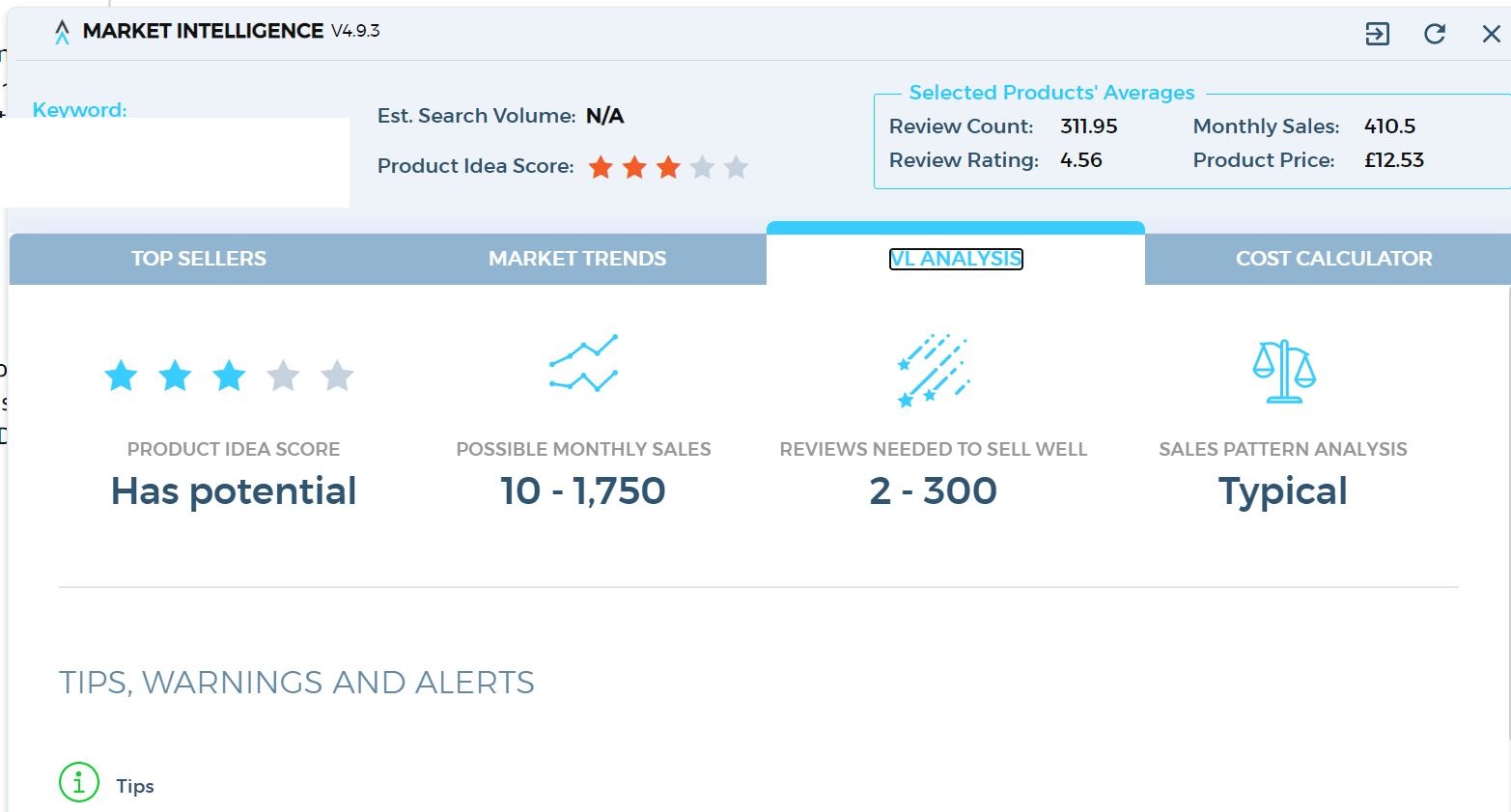Click the Market Intelligence logo icon
Image resolution: width=1511 pixels, height=812 pixels.
[63, 33]
